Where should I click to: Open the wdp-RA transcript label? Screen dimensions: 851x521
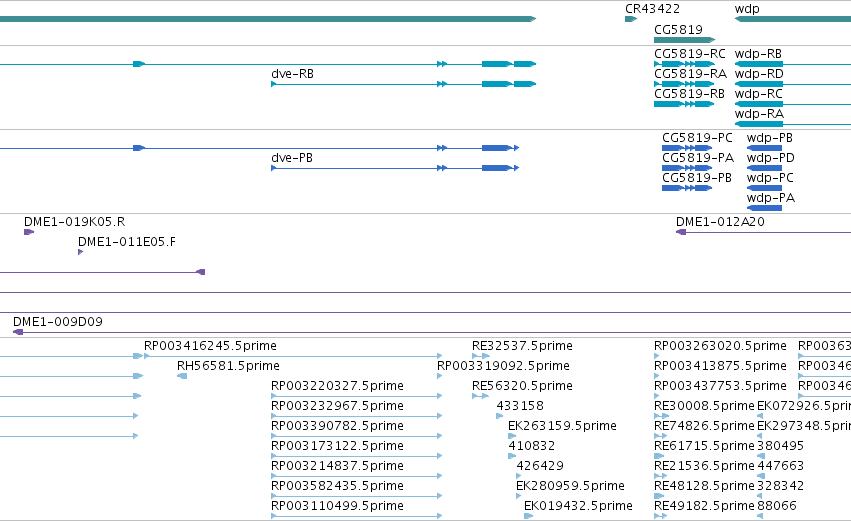759,114
